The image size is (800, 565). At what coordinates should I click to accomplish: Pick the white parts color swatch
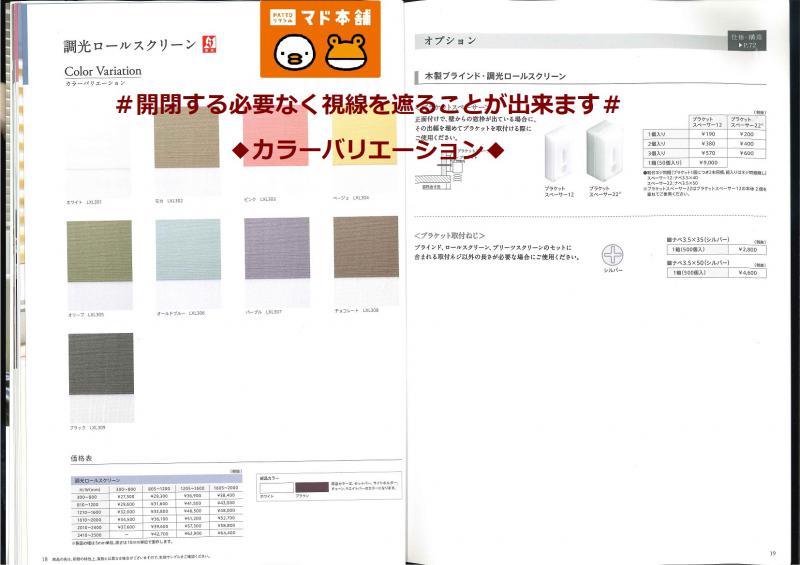coord(275,487)
